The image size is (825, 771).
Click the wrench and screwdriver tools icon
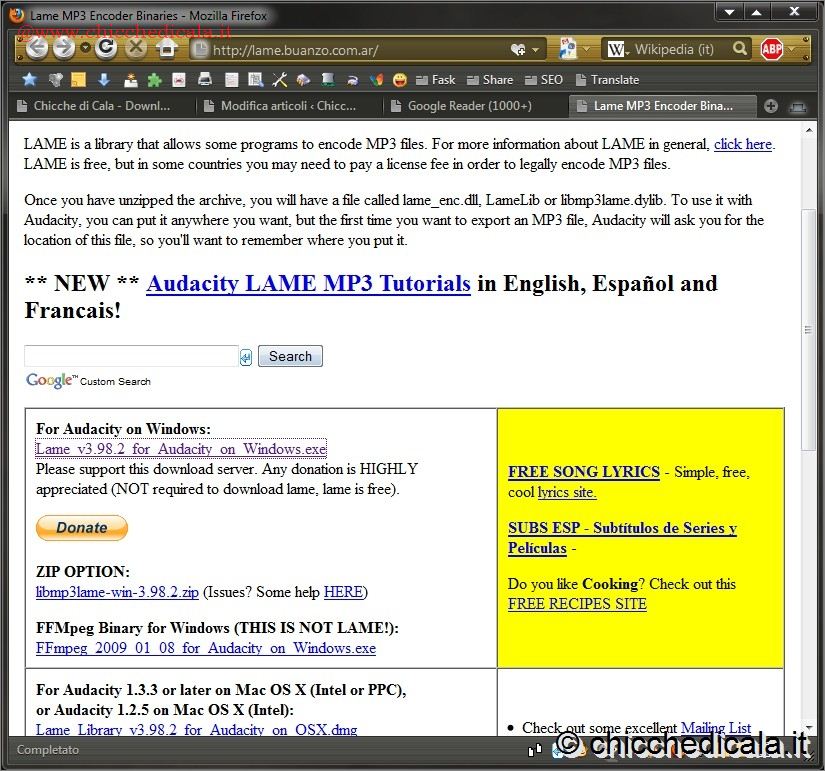[x=280, y=80]
